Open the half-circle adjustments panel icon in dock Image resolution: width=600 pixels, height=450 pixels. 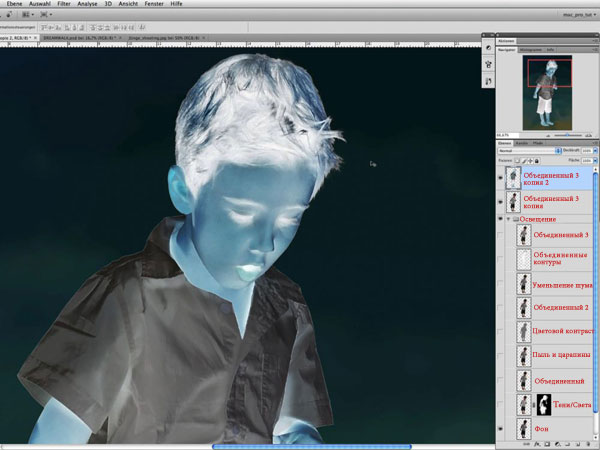click(488, 48)
